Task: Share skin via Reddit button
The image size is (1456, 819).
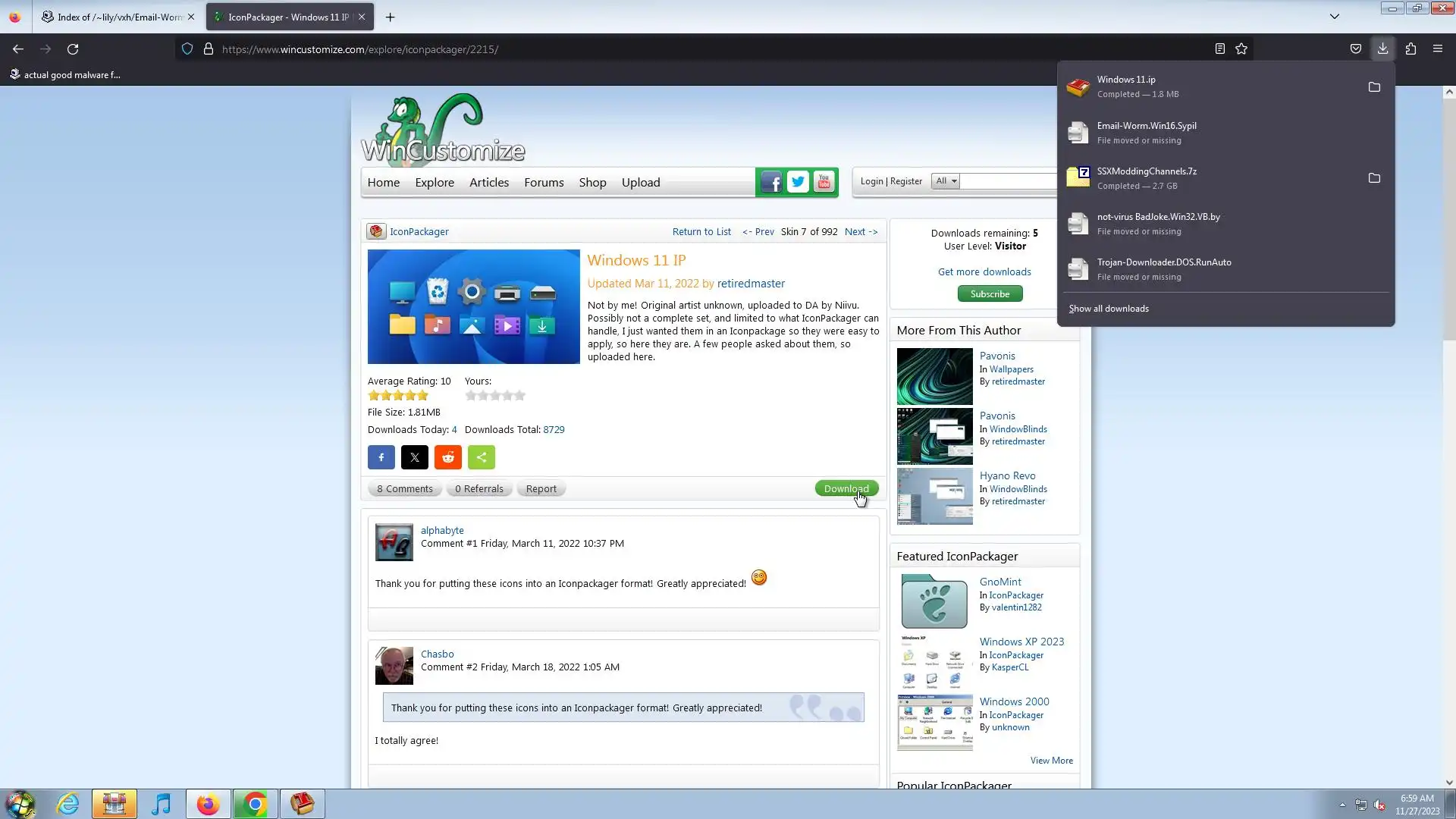Action: [x=447, y=457]
